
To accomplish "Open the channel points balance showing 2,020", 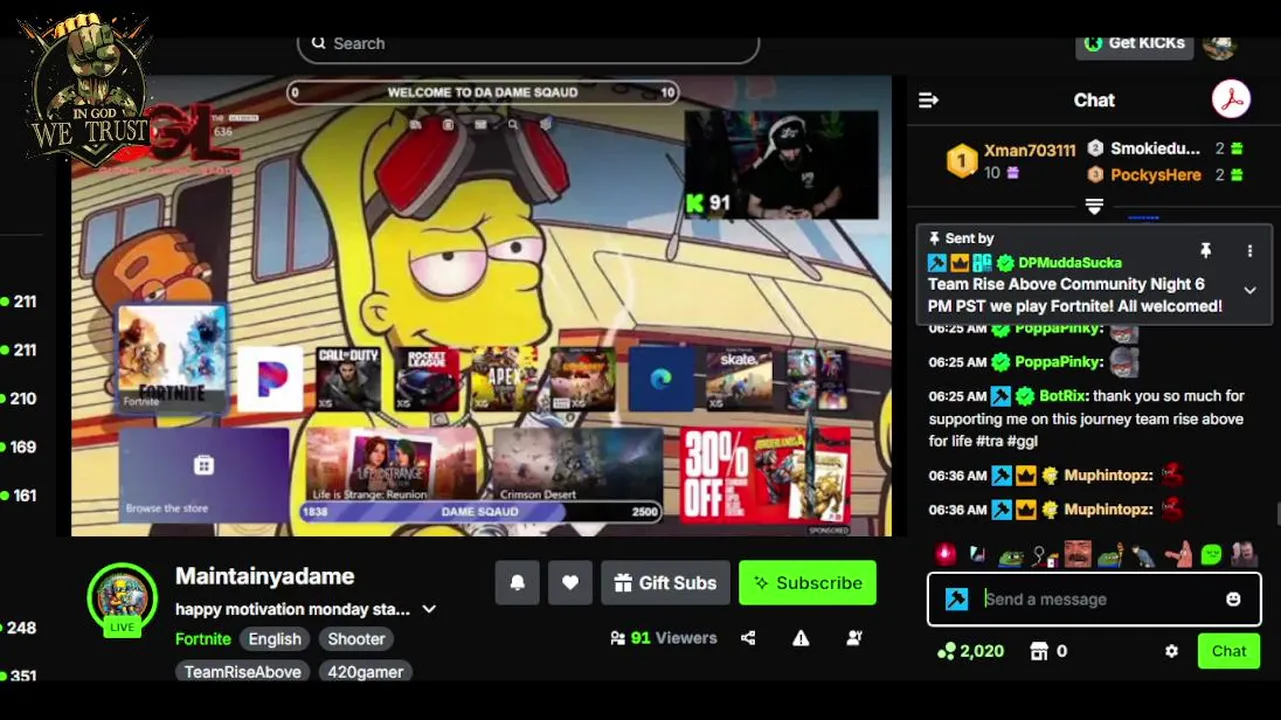I will [x=970, y=651].
